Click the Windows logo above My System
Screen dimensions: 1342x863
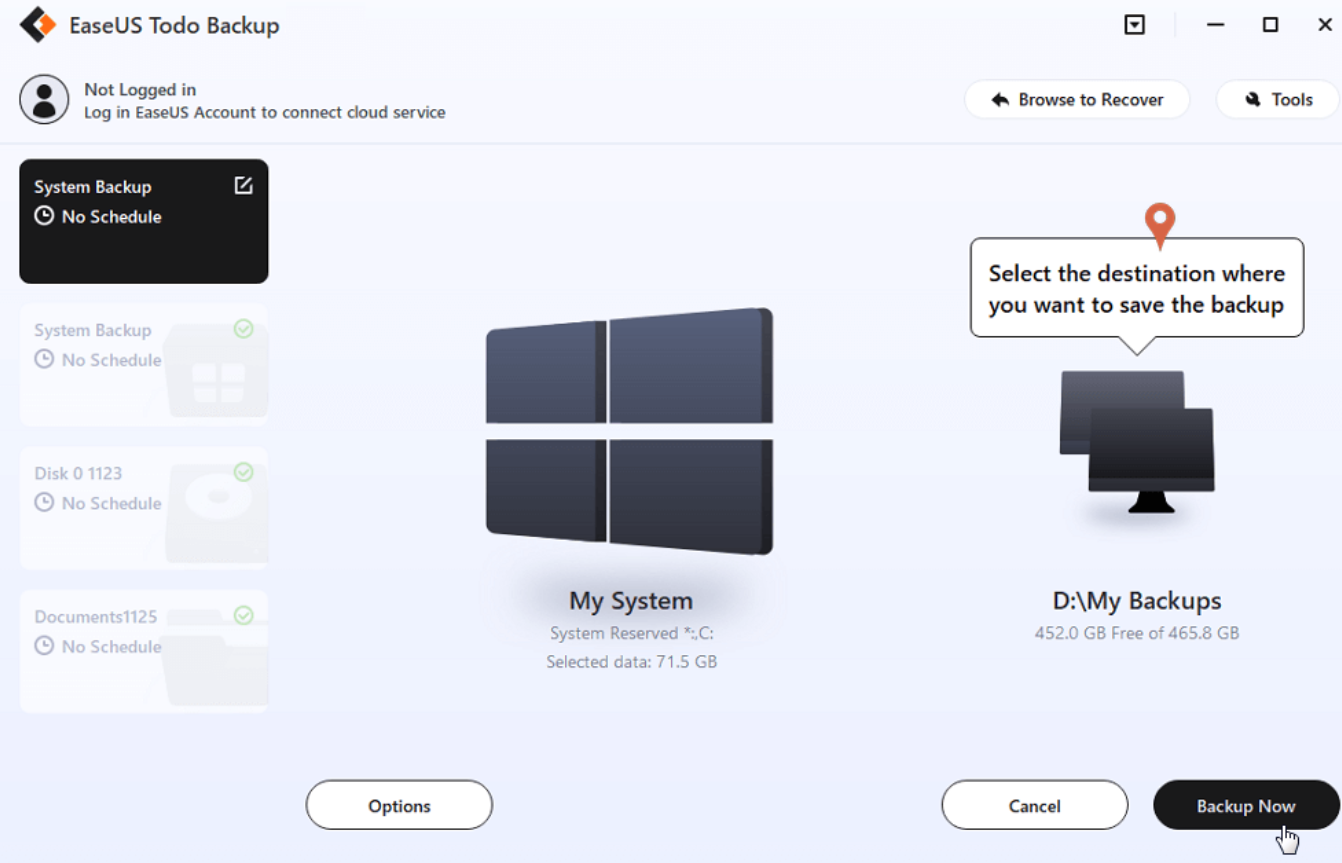(x=629, y=432)
